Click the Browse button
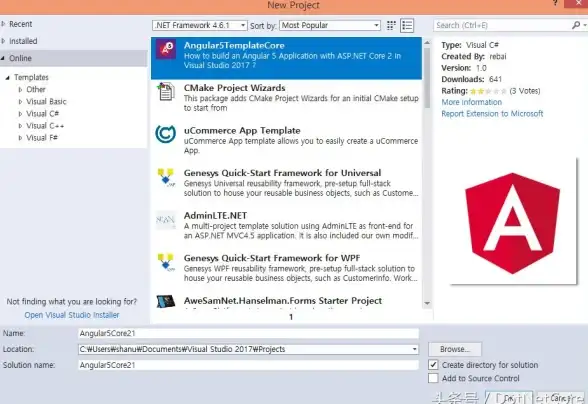This screenshot has width=588, height=404. [455, 349]
